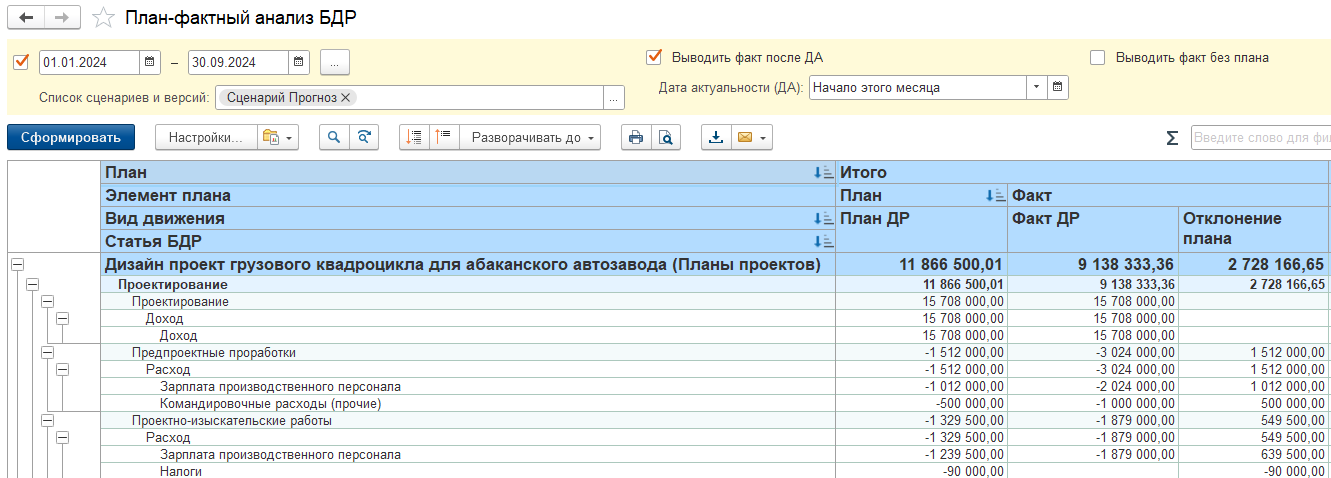Image resolution: width=1331 pixels, height=478 pixels.
Task: Open 'Разворачивать до' dropdown
Action: [534, 138]
